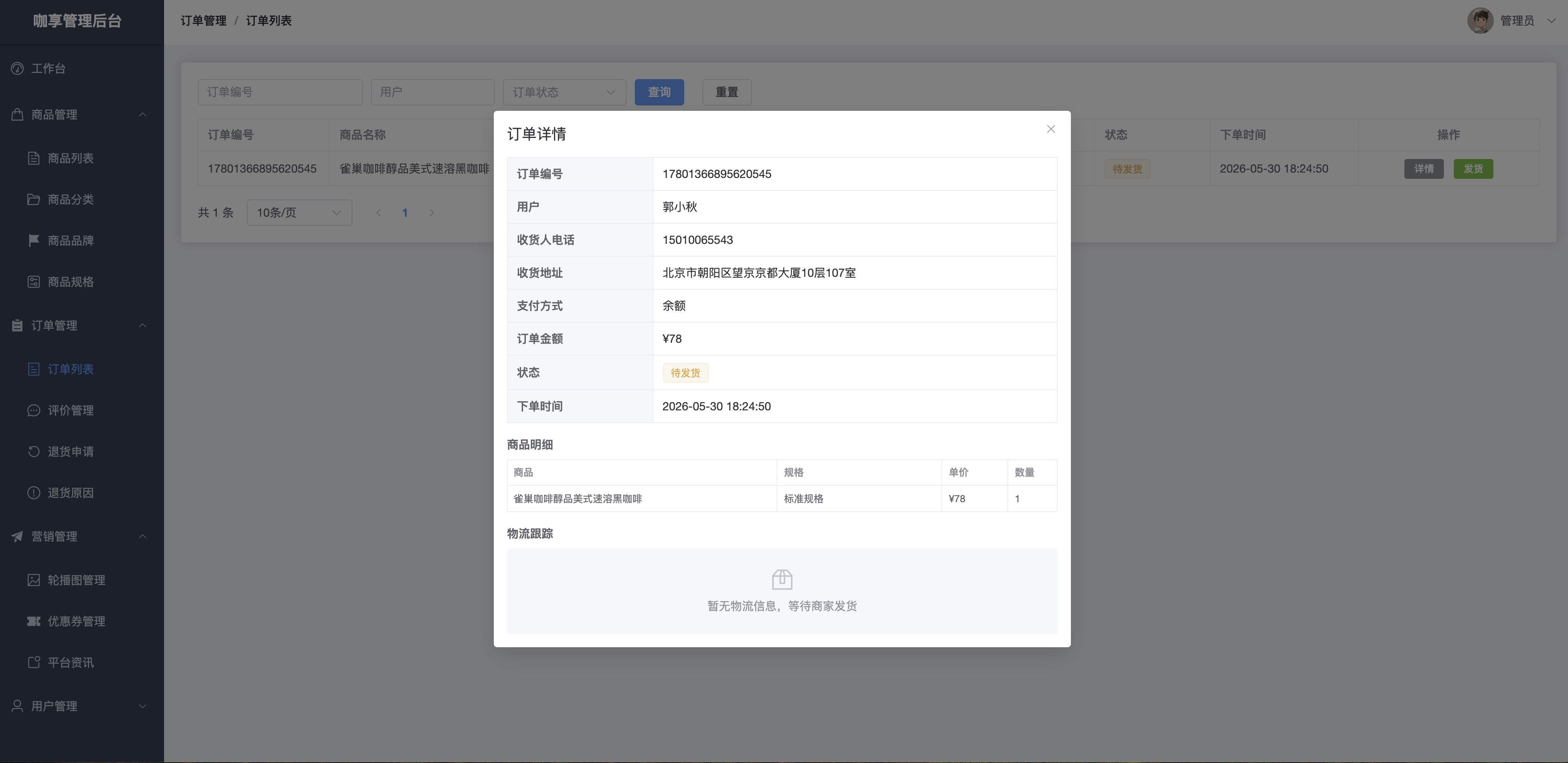The image size is (1568, 763).
Task: Focus the 订单编号 search input
Action: tap(280, 92)
